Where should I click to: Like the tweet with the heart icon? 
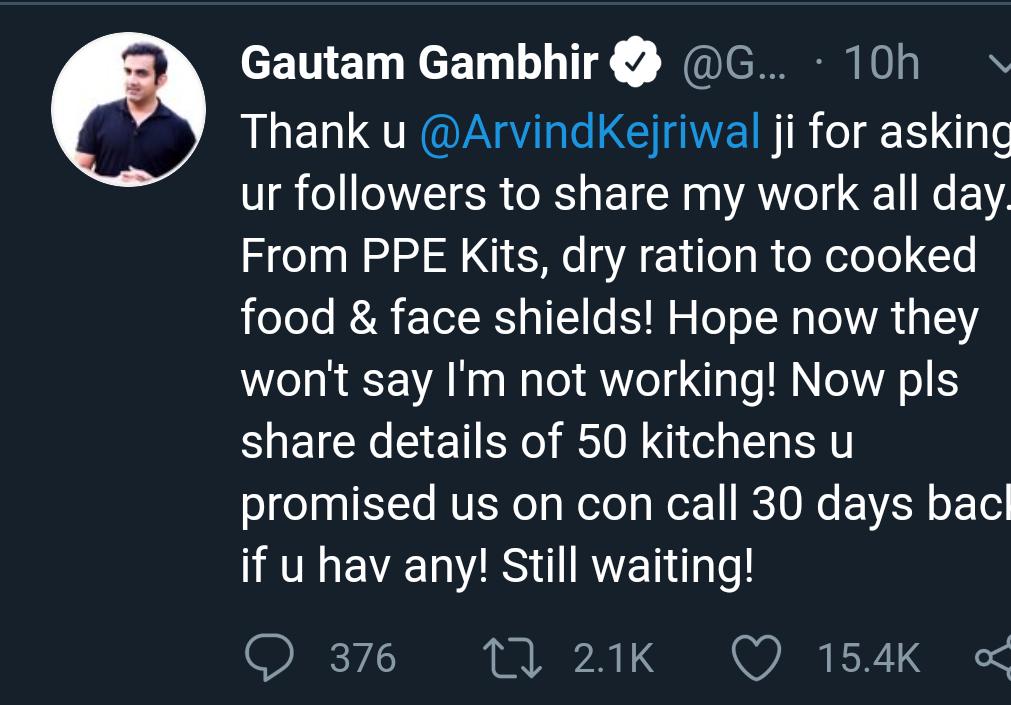coord(756,657)
